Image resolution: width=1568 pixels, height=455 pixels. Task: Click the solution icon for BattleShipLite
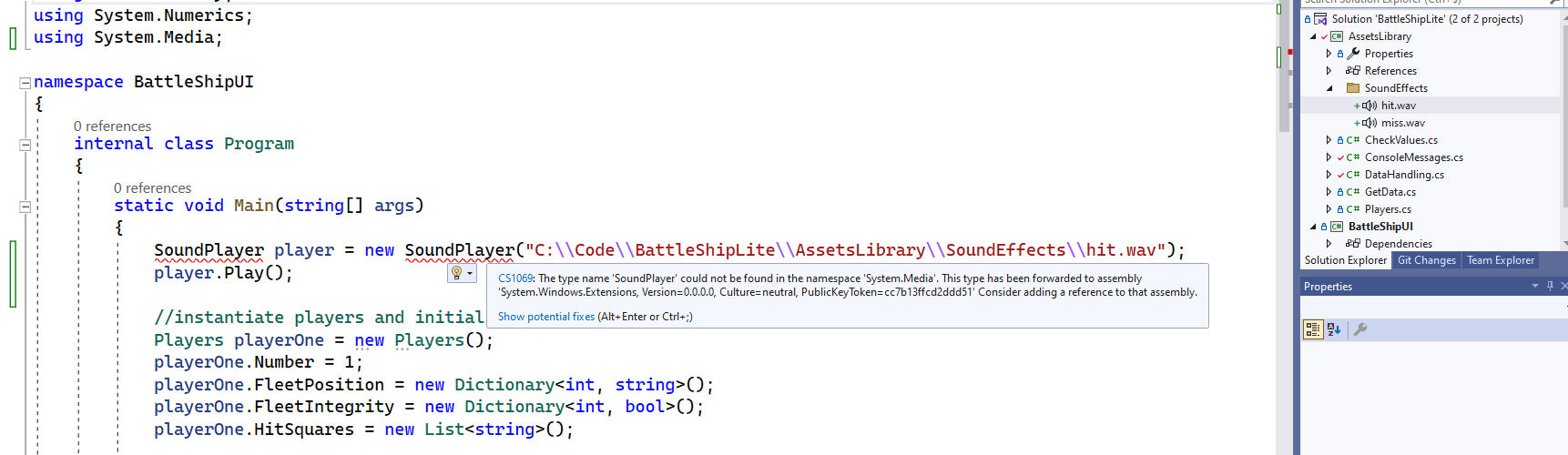(x=1320, y=19)
